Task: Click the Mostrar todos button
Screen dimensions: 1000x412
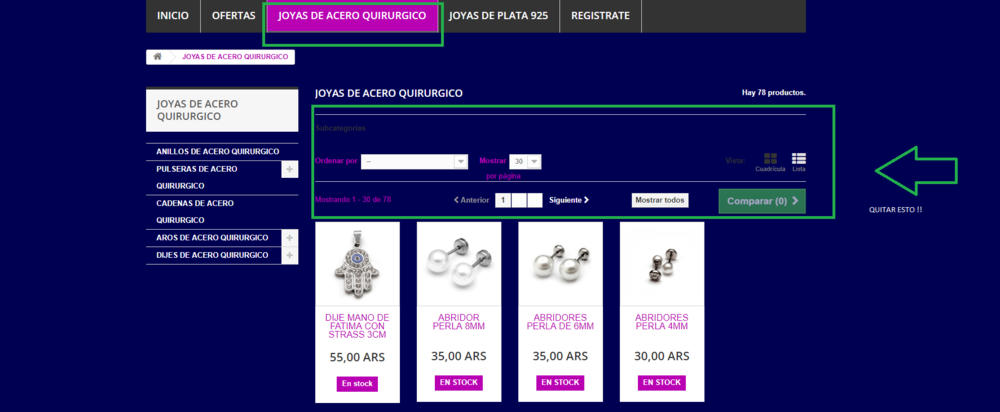Action: [660, 200]
